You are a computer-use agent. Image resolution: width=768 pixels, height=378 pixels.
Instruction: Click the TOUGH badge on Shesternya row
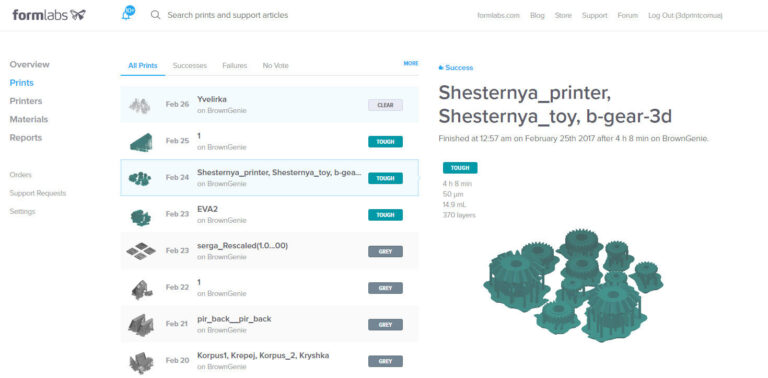tap(385, 178)
